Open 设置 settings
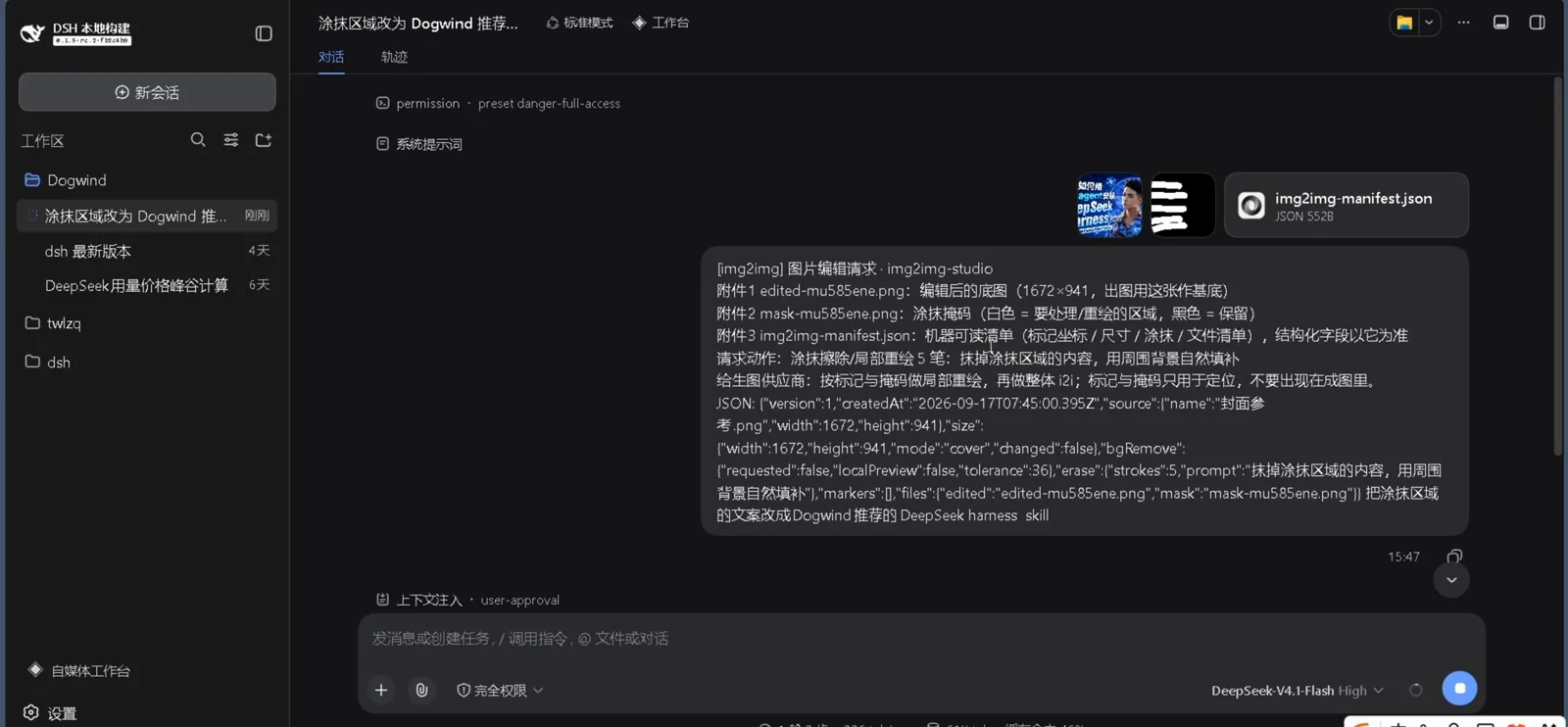 click(50, 713)
